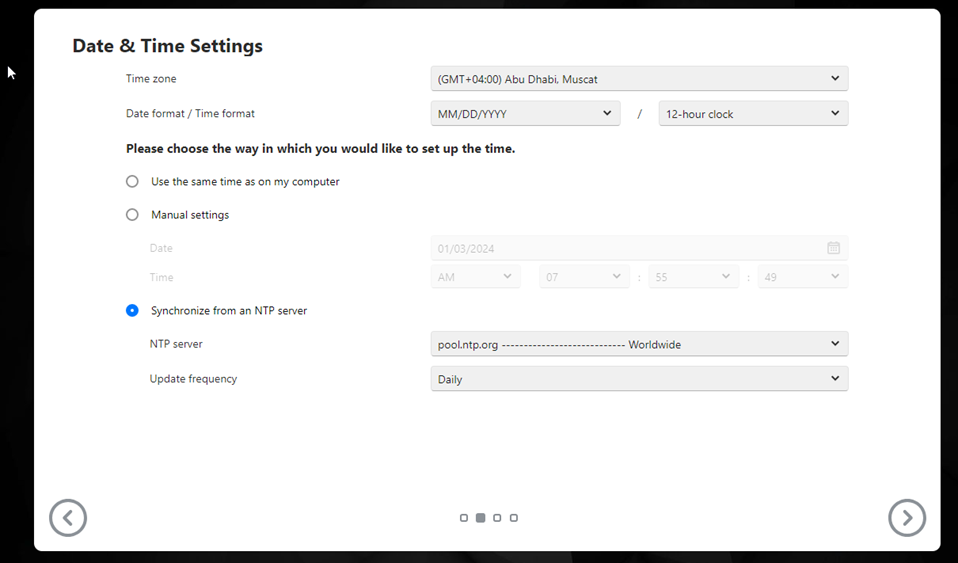Select Synchronize from an NTP server option

click(132, 311)
